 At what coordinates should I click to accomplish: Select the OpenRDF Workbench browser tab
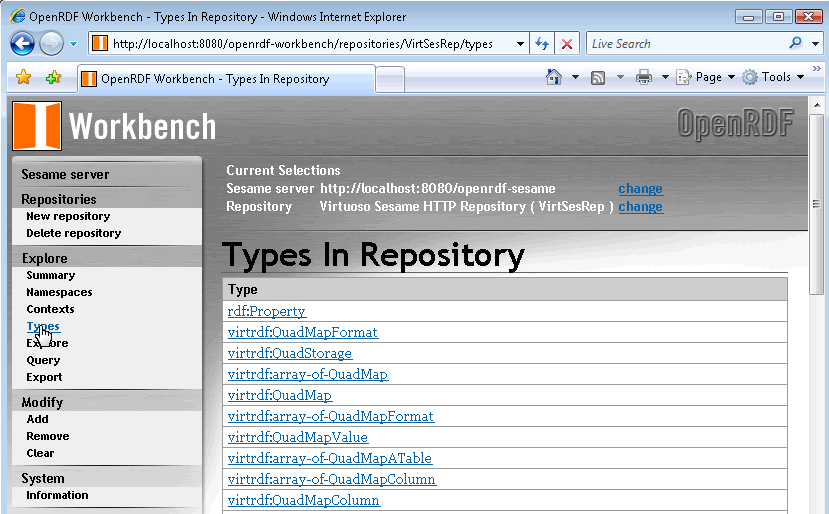tap(225, 79)
